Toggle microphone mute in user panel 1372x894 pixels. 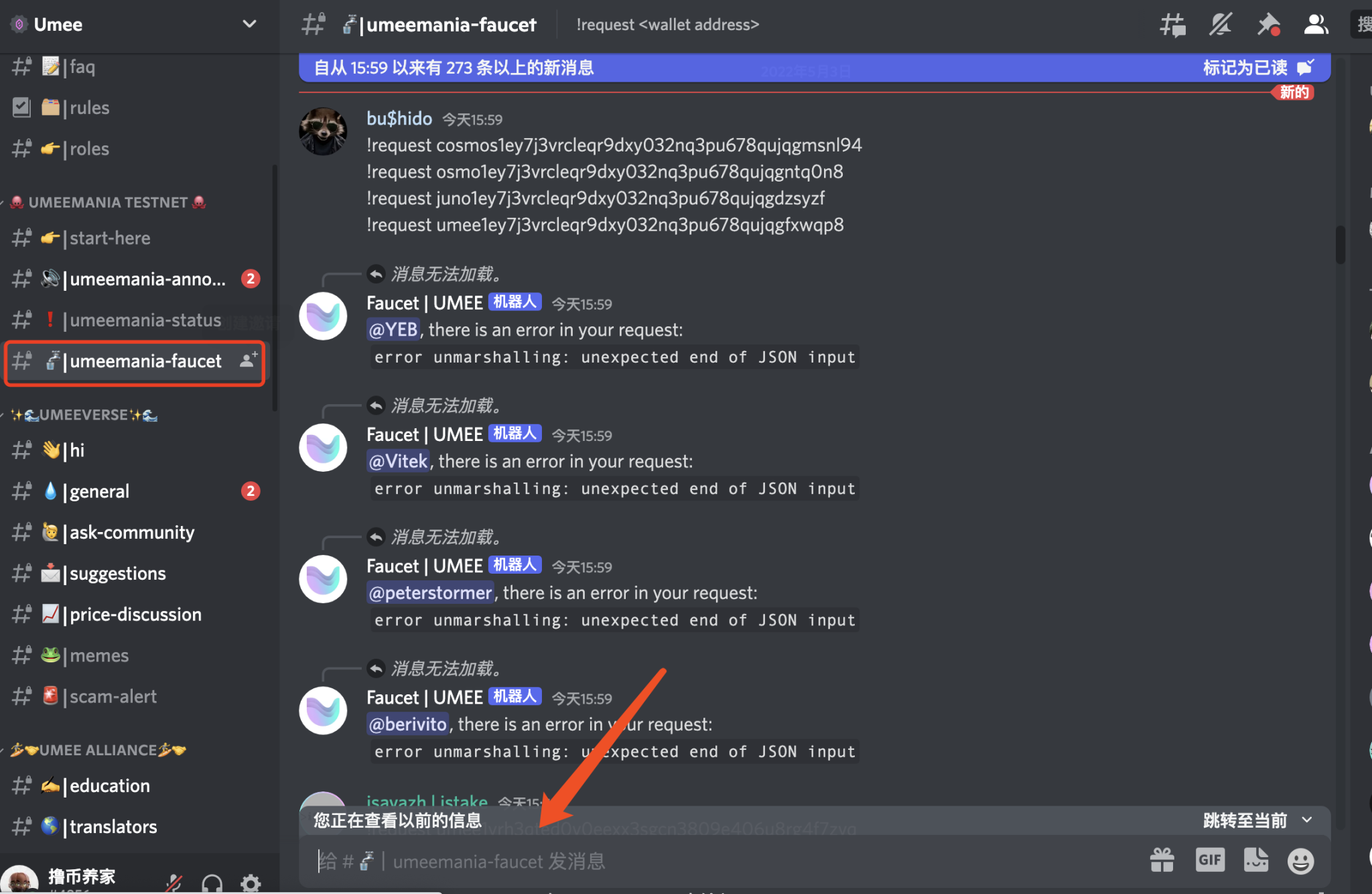[x=175, y=883]
